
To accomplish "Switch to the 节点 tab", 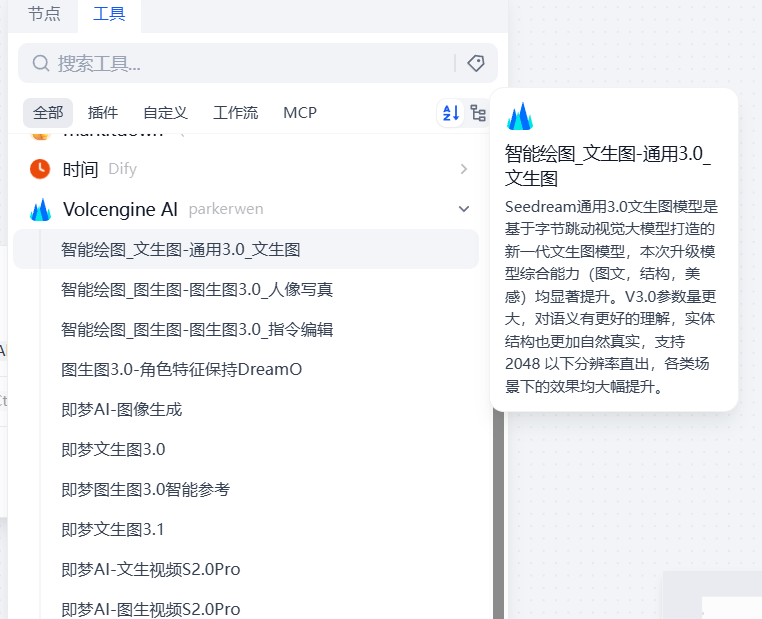I will tap(44, 14).
